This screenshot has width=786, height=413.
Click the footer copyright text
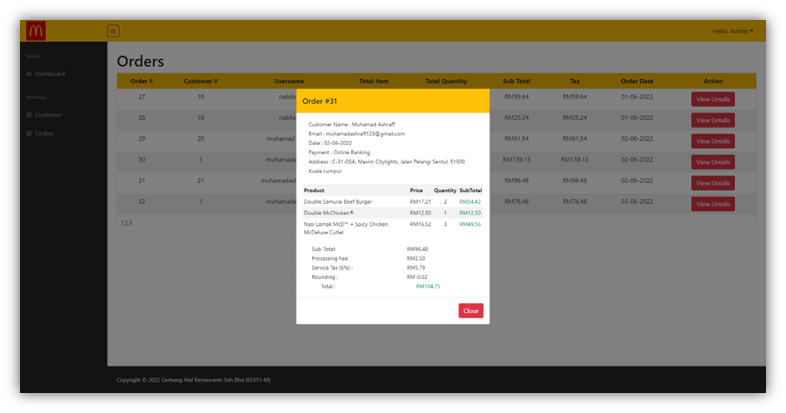(193, 380)
